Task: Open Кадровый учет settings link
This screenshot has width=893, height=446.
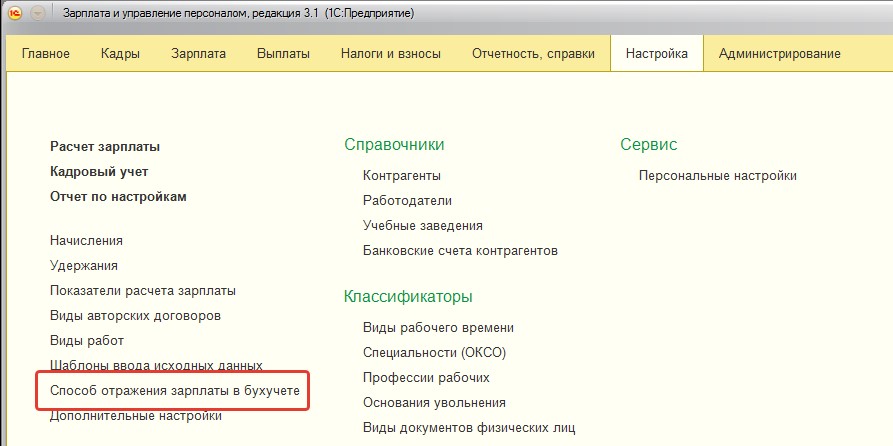Action: pyautogui.click(x=99, y=171)
